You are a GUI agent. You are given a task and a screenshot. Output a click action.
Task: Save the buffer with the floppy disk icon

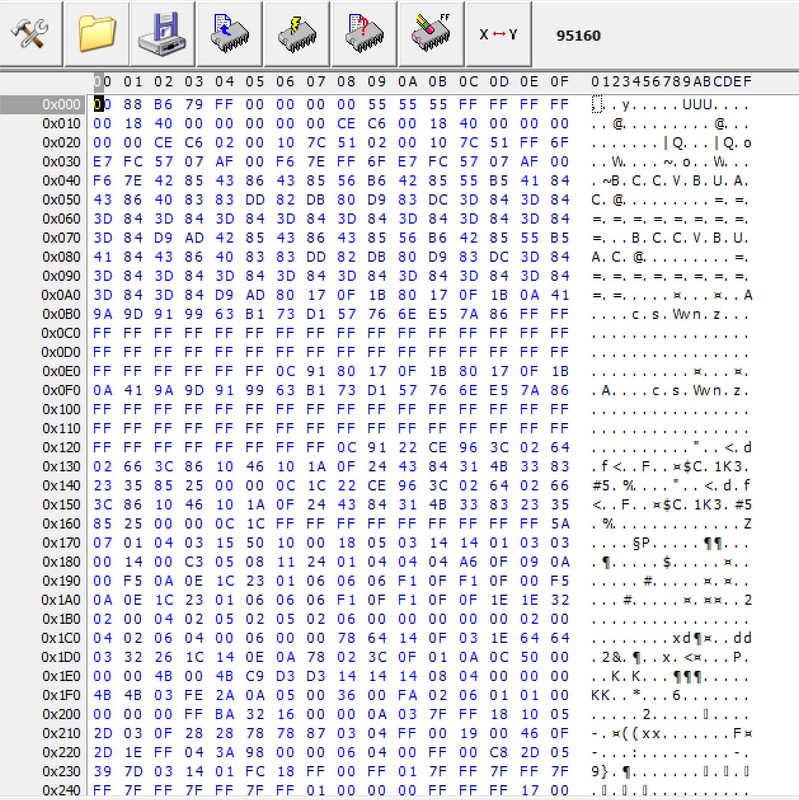163,34
